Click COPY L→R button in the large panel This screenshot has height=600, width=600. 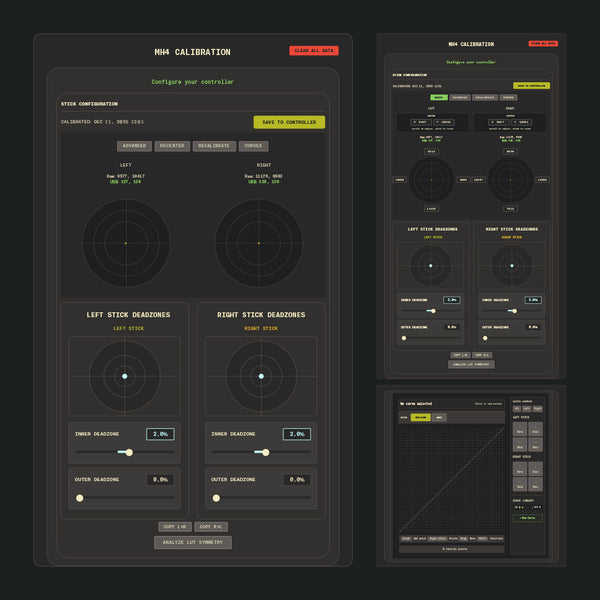pos(174,526)
